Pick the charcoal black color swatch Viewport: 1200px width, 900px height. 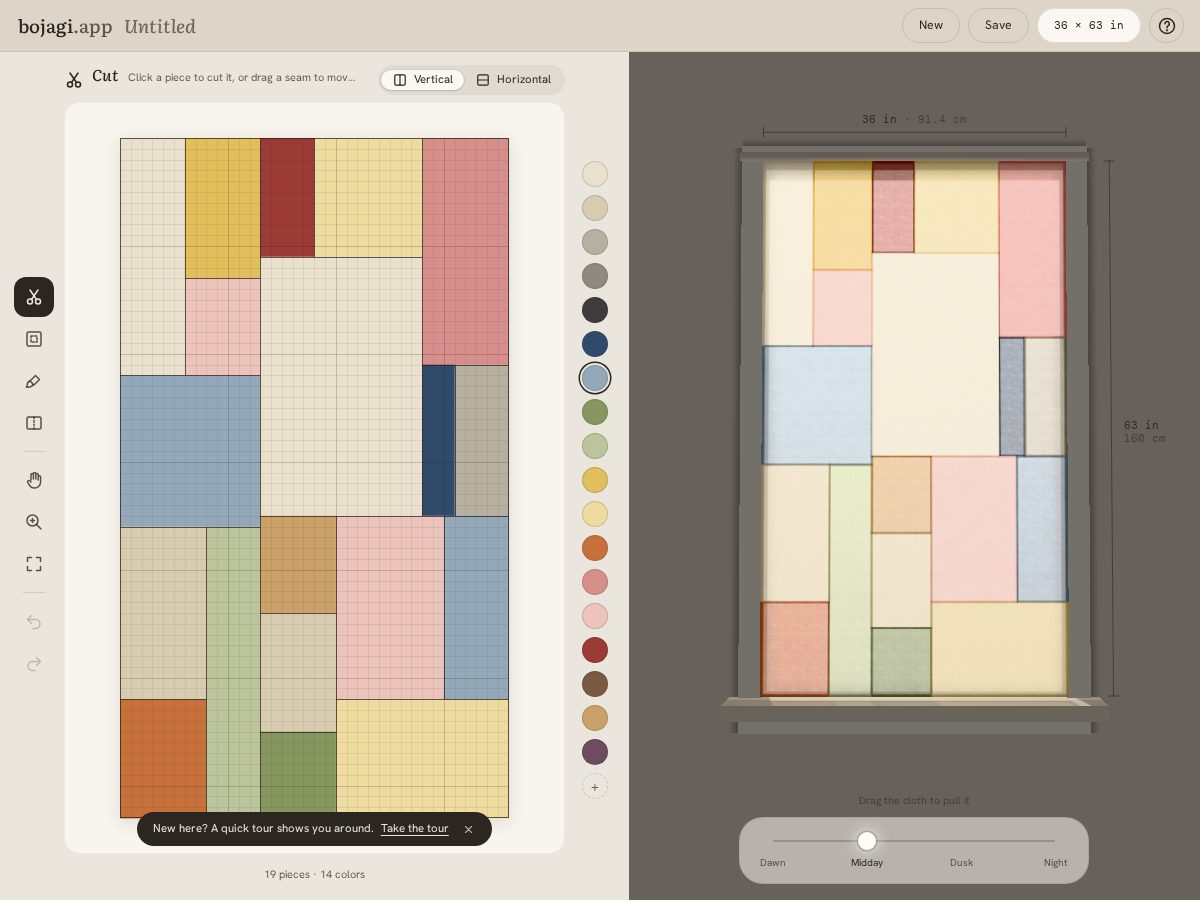click(595, 310)
